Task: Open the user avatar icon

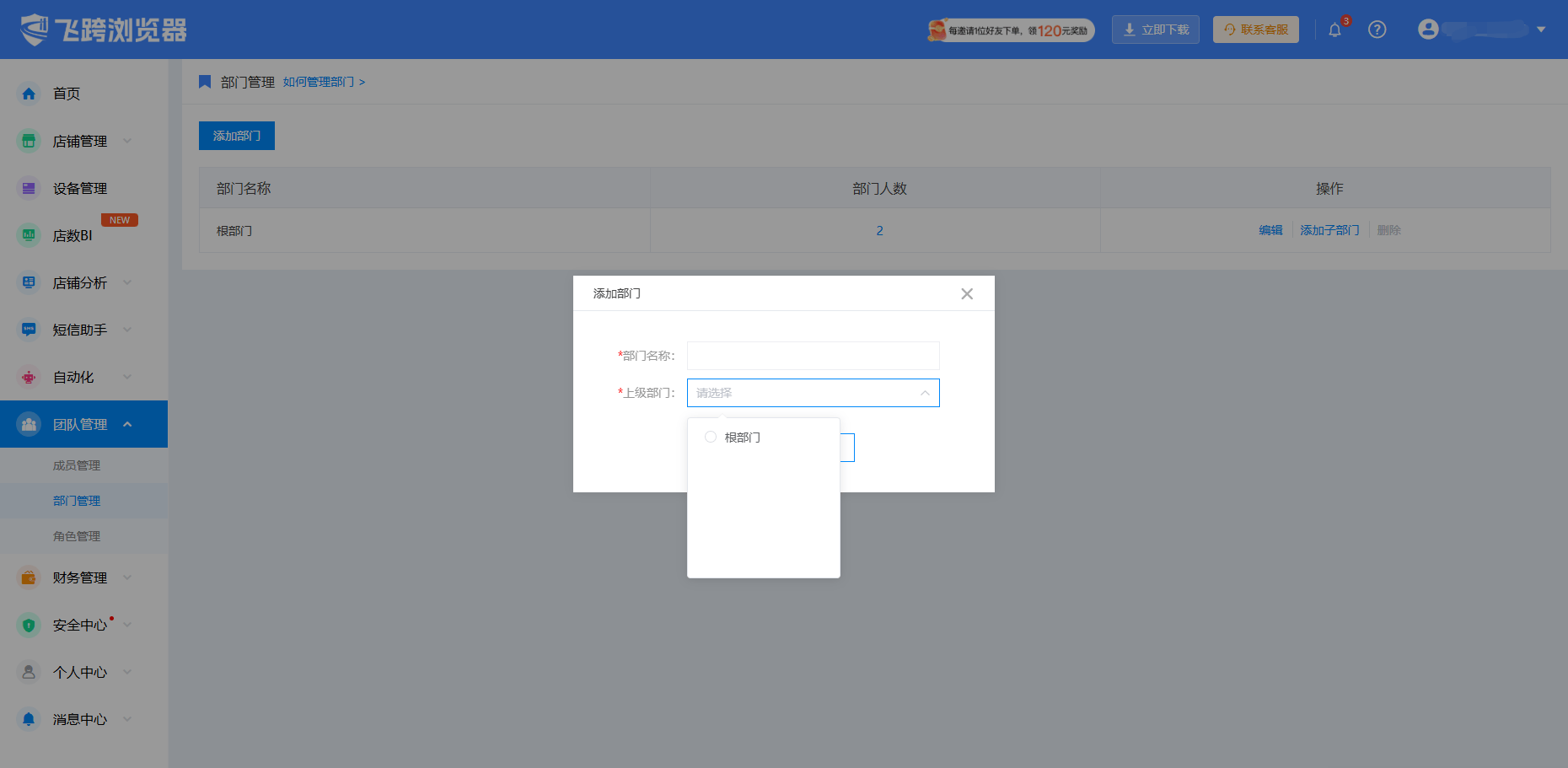Action: coord(1428,30)
